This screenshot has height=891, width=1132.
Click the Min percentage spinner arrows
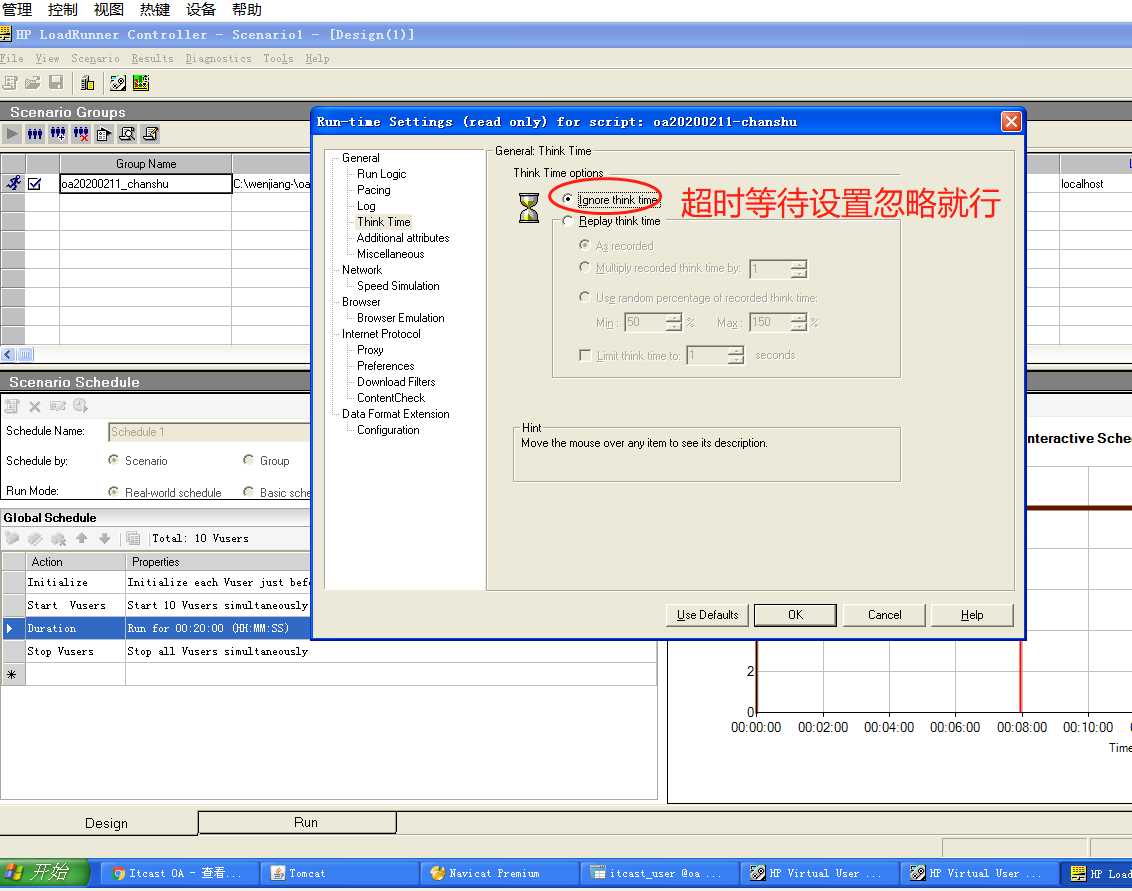coord(674,322)
